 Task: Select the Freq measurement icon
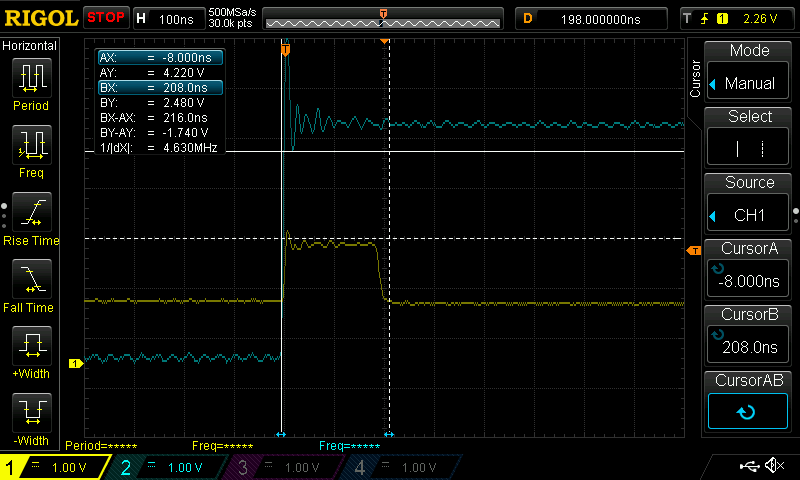click(x=31, y=150)
